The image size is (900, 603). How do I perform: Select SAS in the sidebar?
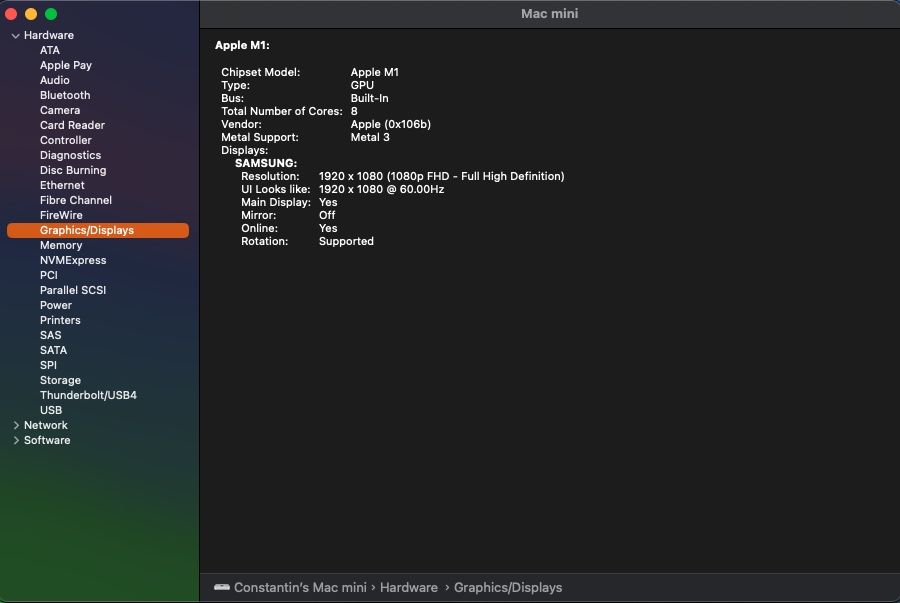51,335
